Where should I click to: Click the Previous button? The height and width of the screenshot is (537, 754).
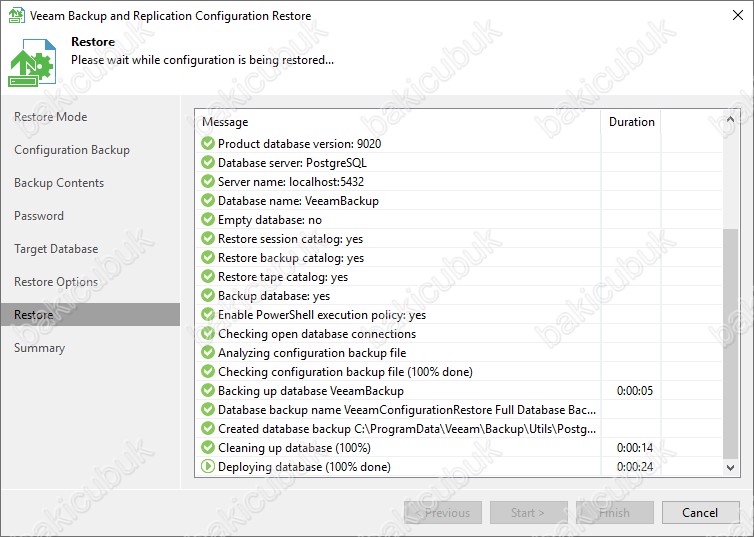tap(443, 512)
